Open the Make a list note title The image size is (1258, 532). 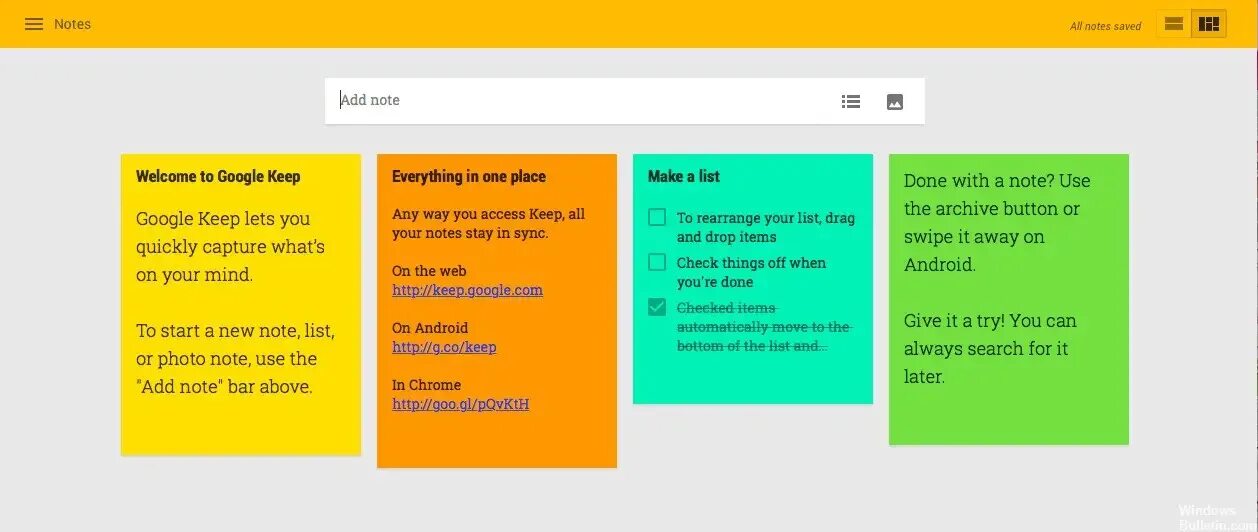[x=684, y=176]
